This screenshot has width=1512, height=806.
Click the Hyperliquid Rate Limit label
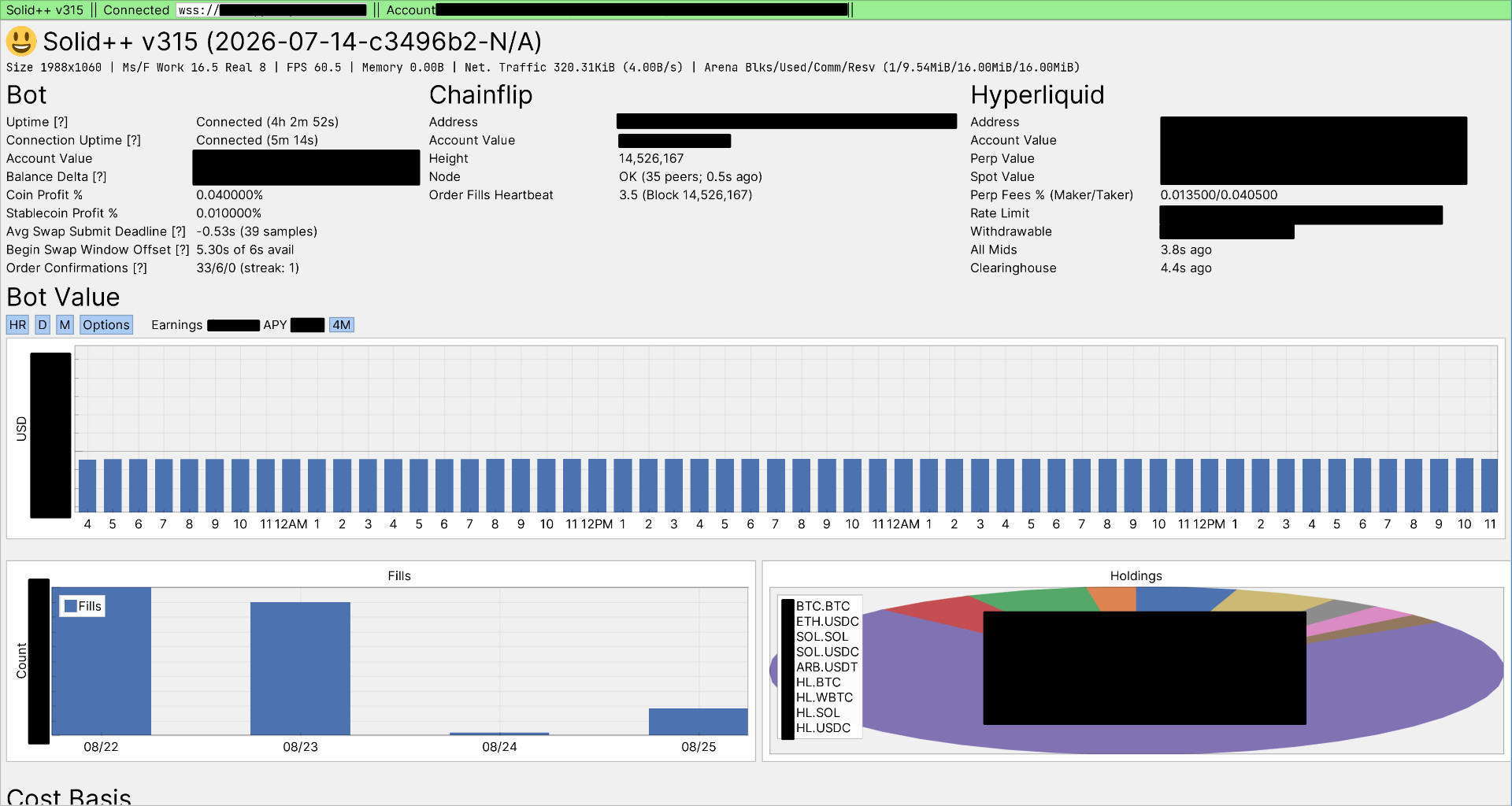[1000, 213]
